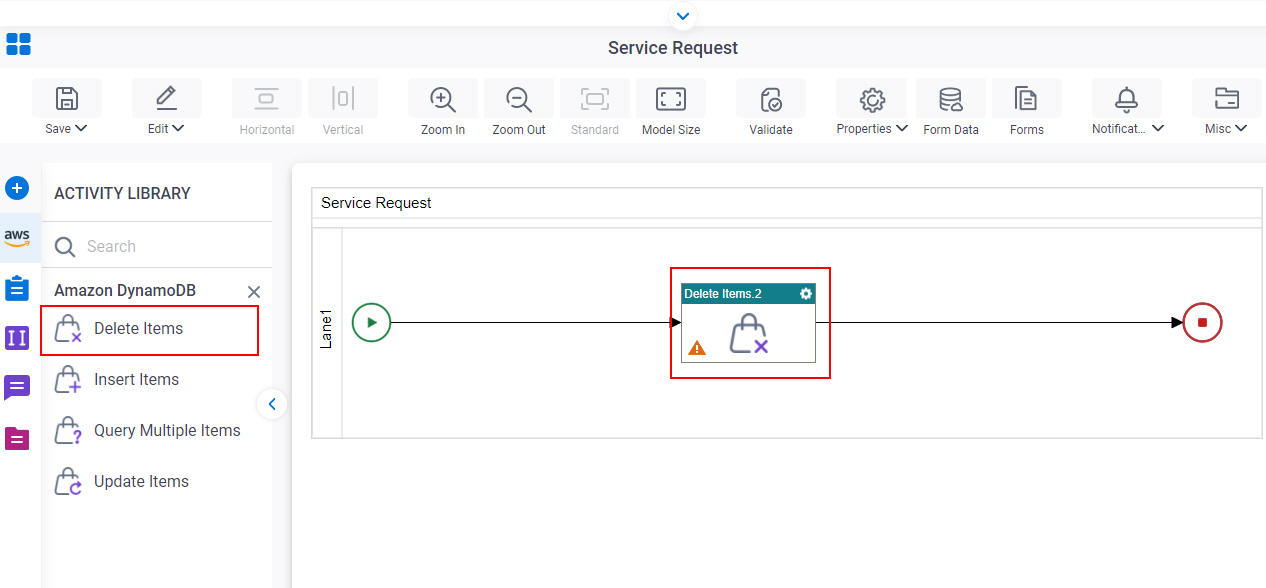Collapse the Activity Library panel arrow
This screenshot has height=588, width=1266.
pos(272,404)
